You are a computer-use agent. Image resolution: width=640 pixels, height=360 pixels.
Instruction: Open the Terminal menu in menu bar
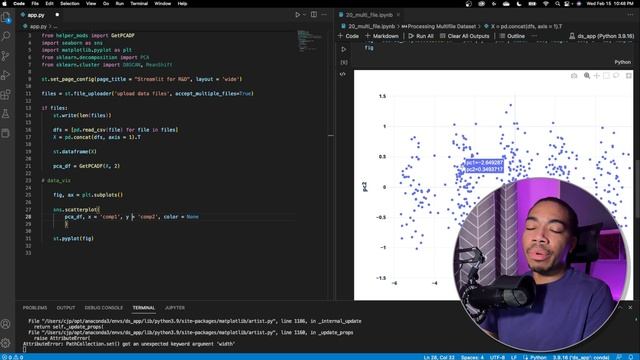(139, 3)
